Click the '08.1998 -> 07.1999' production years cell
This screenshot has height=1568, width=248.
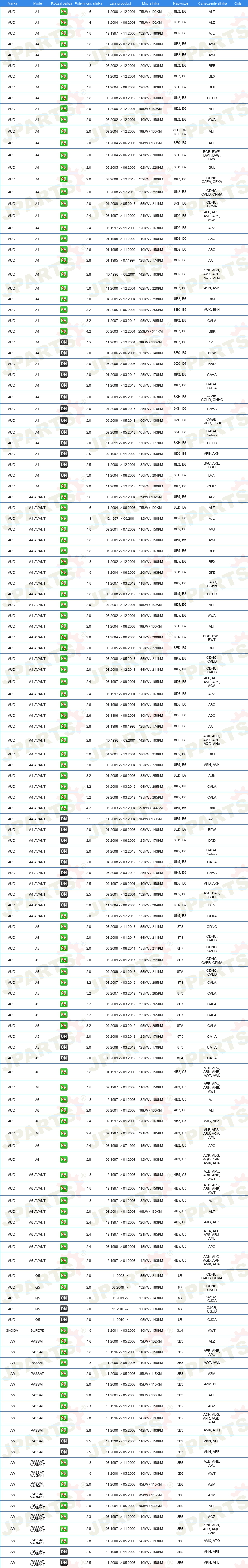pos(120,1146)
